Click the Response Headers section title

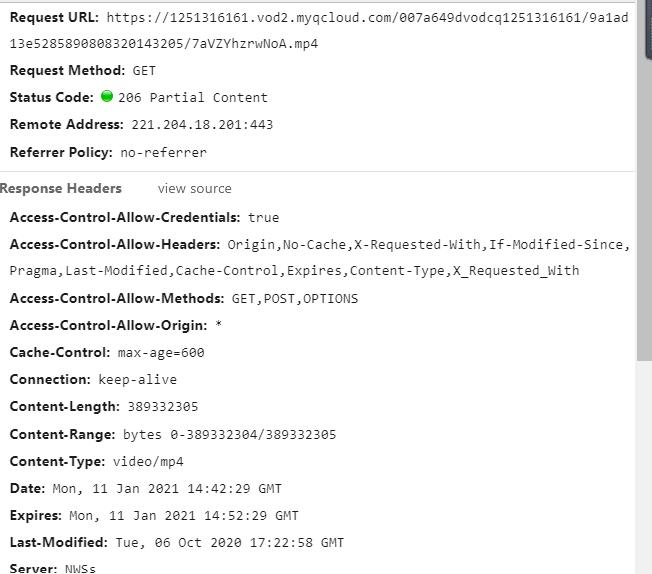tap(61, 188)
